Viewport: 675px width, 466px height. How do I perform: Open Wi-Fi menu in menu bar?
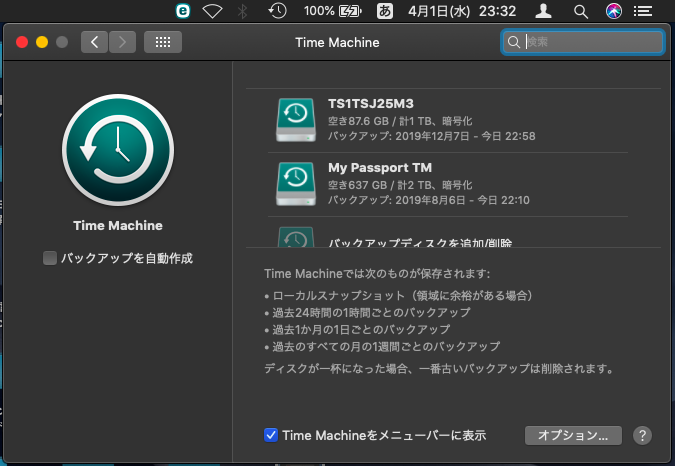pos(212,11)
